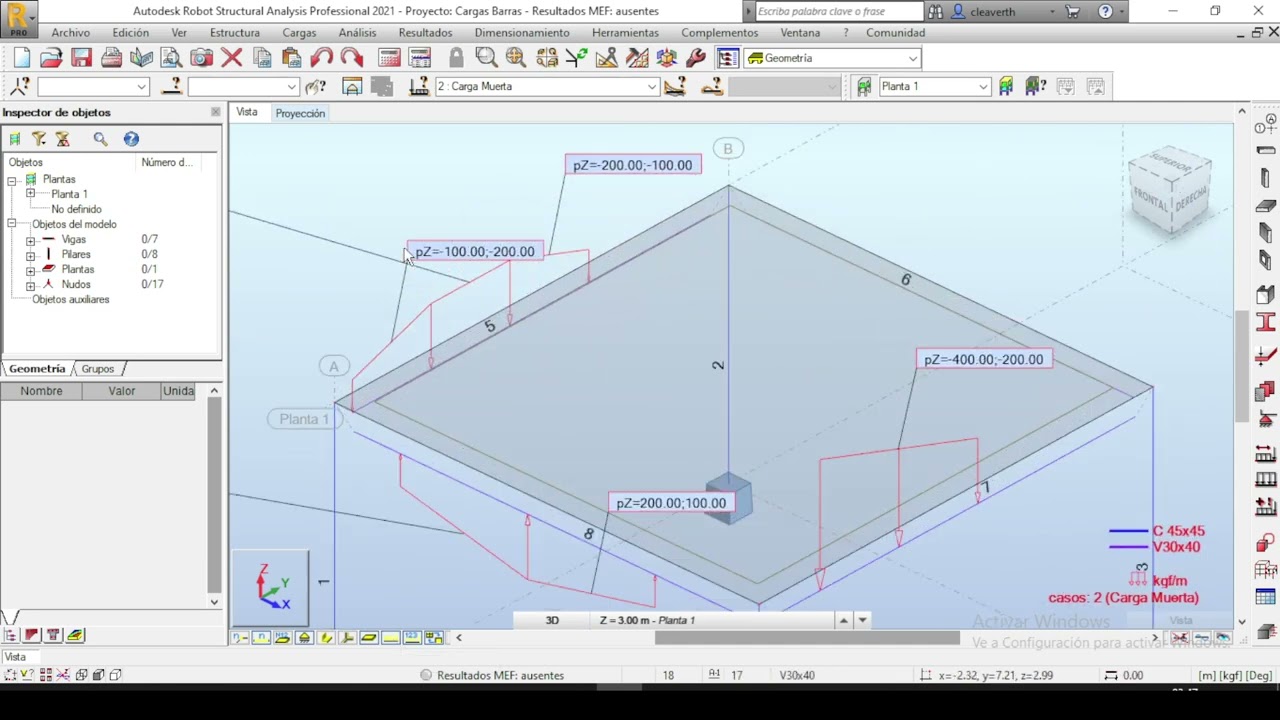
Task: Expand the Vigas tree node
Action: 30,240
